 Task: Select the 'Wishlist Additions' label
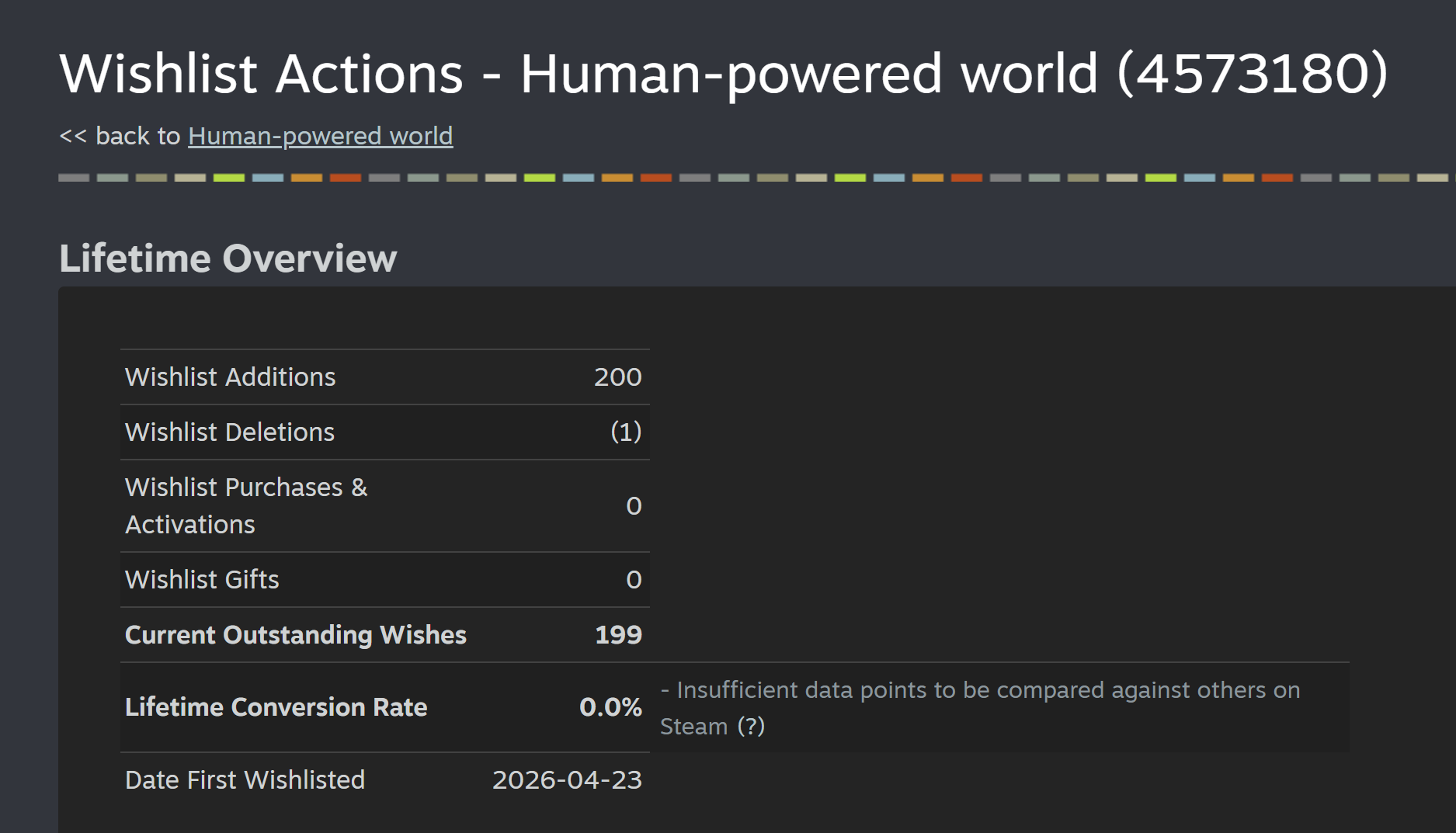click(230, 377)
